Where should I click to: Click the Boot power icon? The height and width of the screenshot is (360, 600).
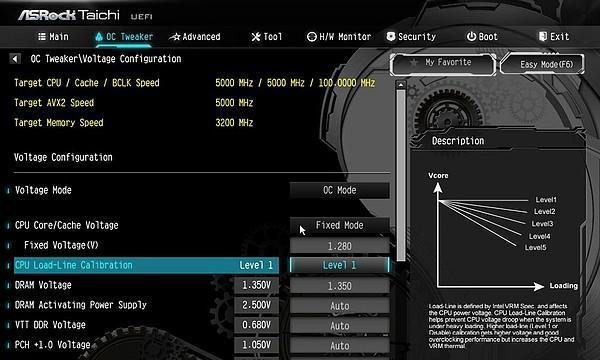click(471, 36)
